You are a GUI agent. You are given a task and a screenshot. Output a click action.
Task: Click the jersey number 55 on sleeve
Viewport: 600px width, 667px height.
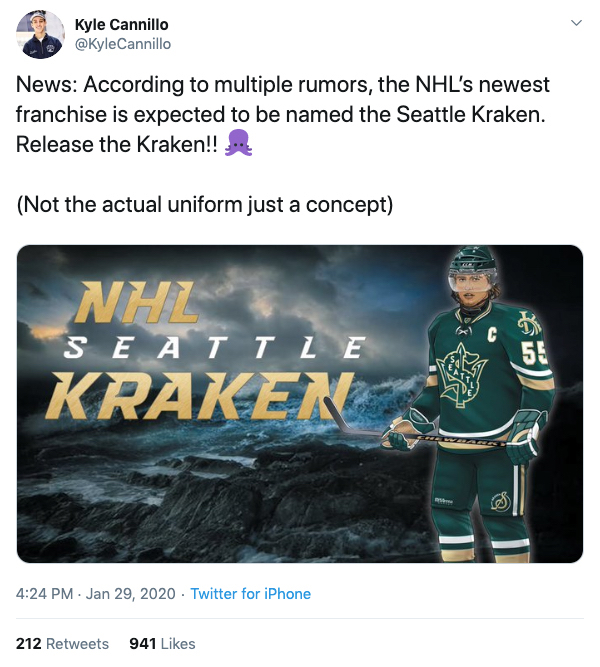click(x=534, y=352)
